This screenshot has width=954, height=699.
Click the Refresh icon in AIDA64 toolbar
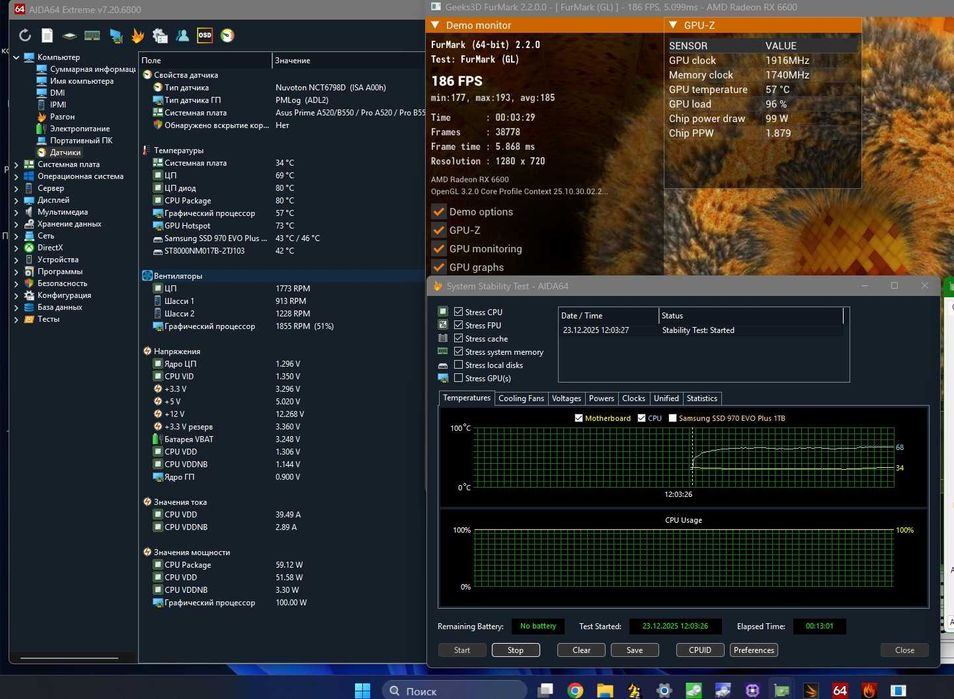pos(25,36)
